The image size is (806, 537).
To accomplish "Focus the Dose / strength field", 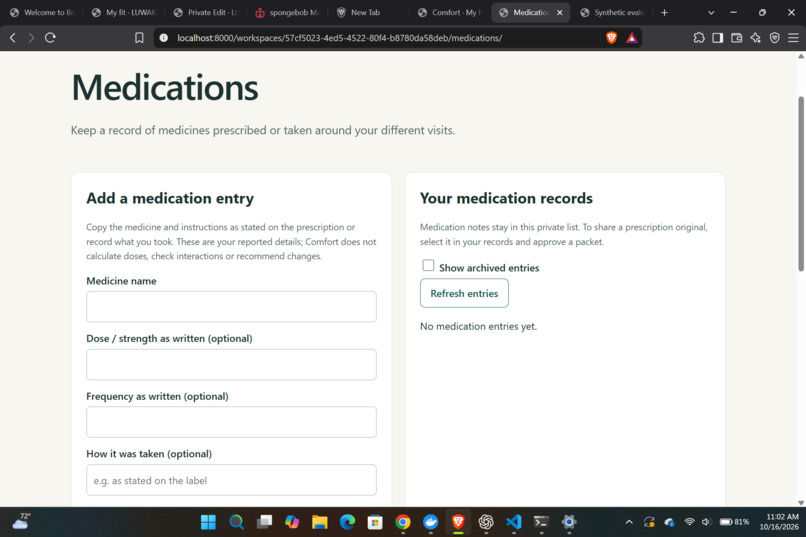I will pyautogui.click(x=231, y=364).
